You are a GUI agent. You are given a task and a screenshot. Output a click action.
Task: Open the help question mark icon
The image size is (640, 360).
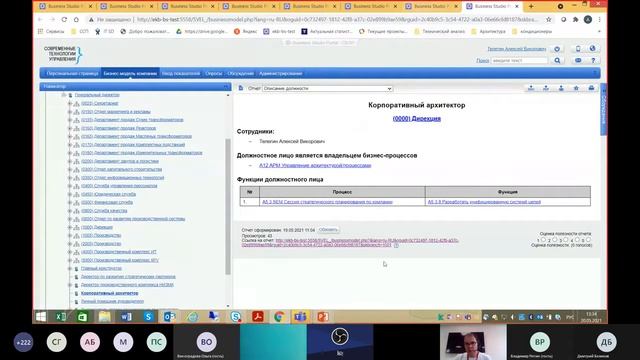[593, 60]
